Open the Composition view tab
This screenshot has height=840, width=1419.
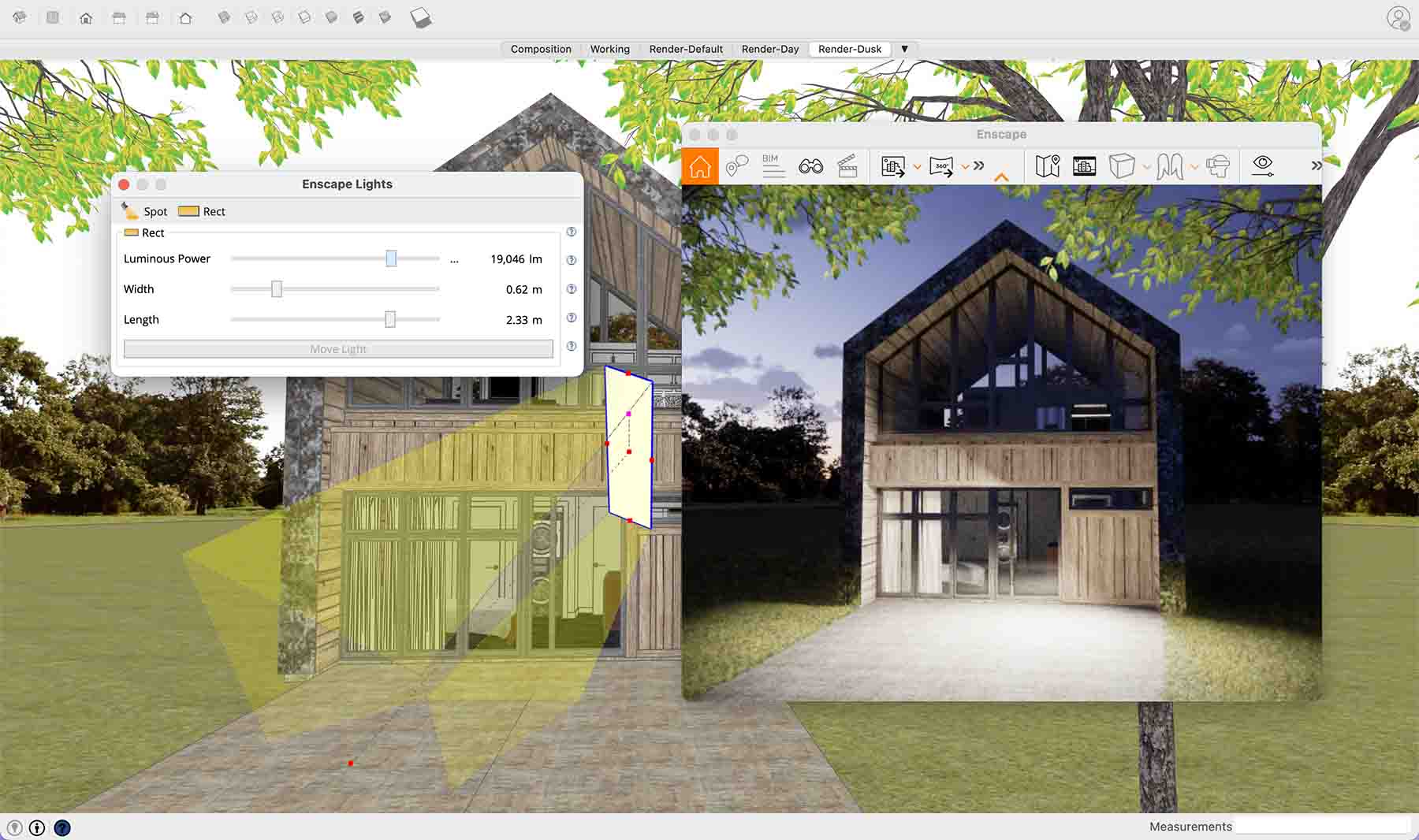pos(541,49)
